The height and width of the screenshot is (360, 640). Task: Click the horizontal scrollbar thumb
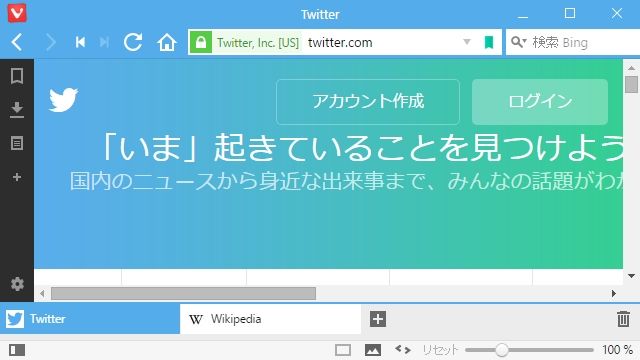coord(183,293)
